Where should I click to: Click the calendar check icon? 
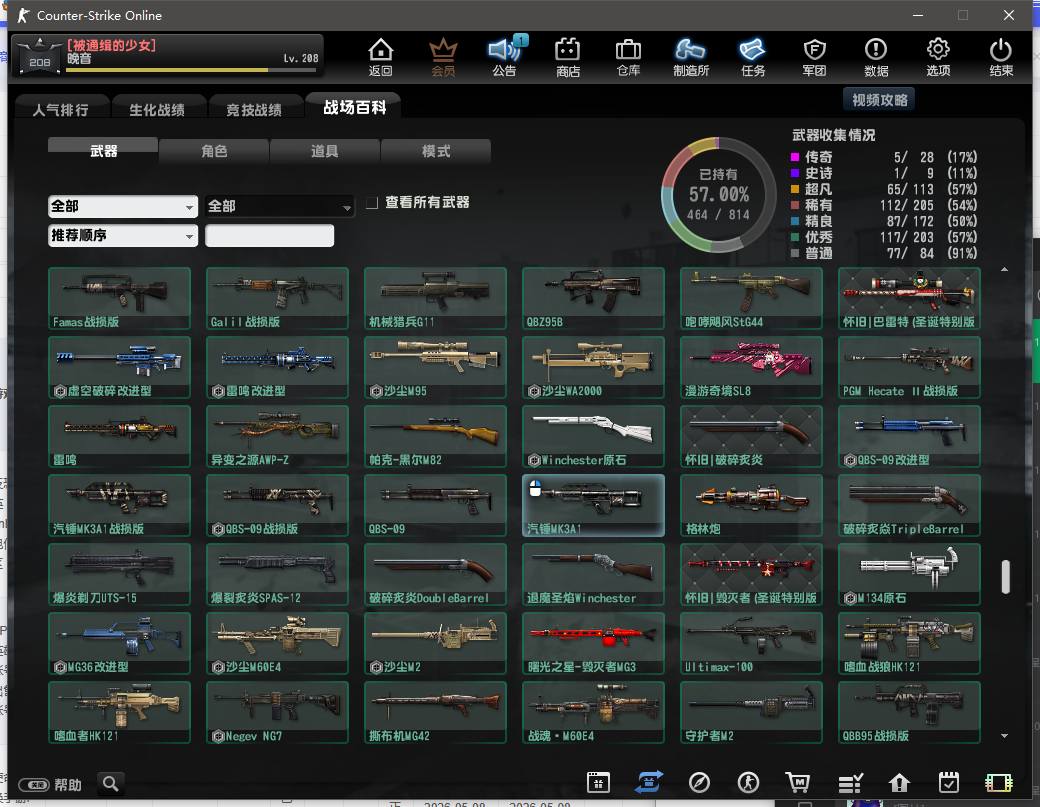click(x=948, y=782)
